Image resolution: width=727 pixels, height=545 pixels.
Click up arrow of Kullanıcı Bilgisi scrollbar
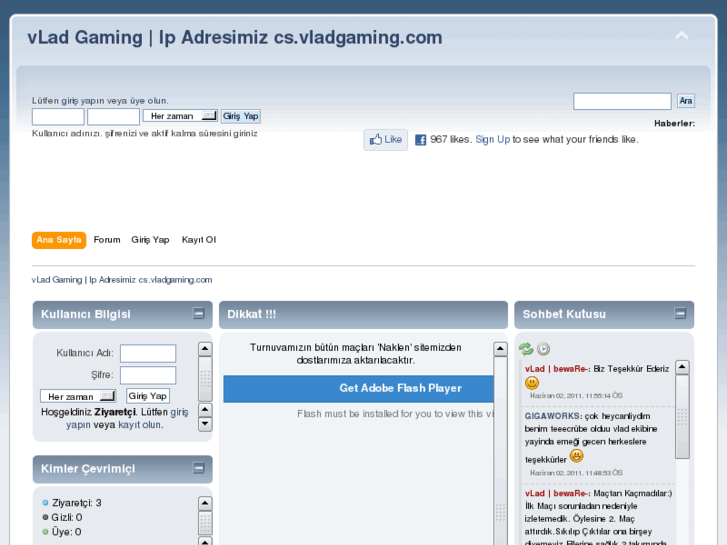coord(205,349)
